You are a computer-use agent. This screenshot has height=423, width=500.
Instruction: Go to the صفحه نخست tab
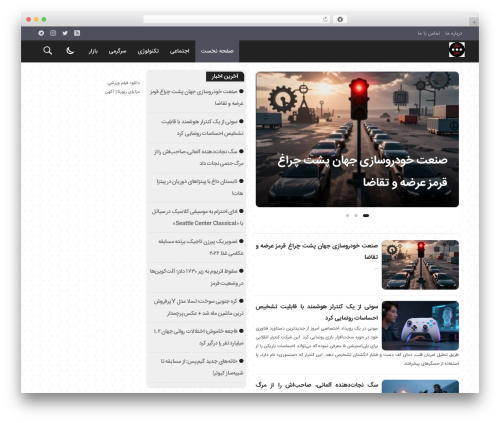[x=217, y=51]
